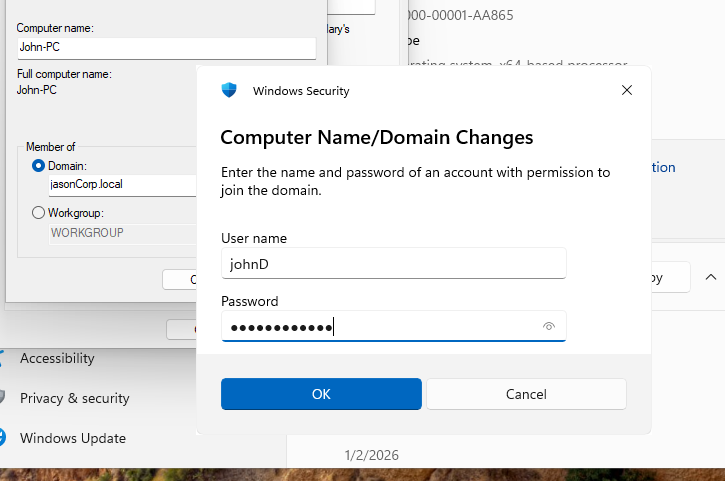Open Accessibility in Settings sidebar
Viewport: 725px width, 481px height.
pos(57,358)
